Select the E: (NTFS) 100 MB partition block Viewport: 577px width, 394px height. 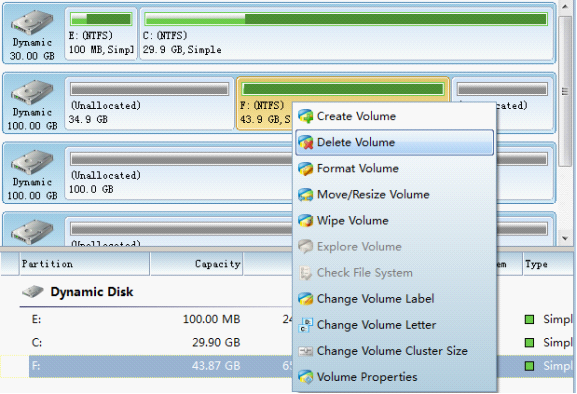(101, 33)
